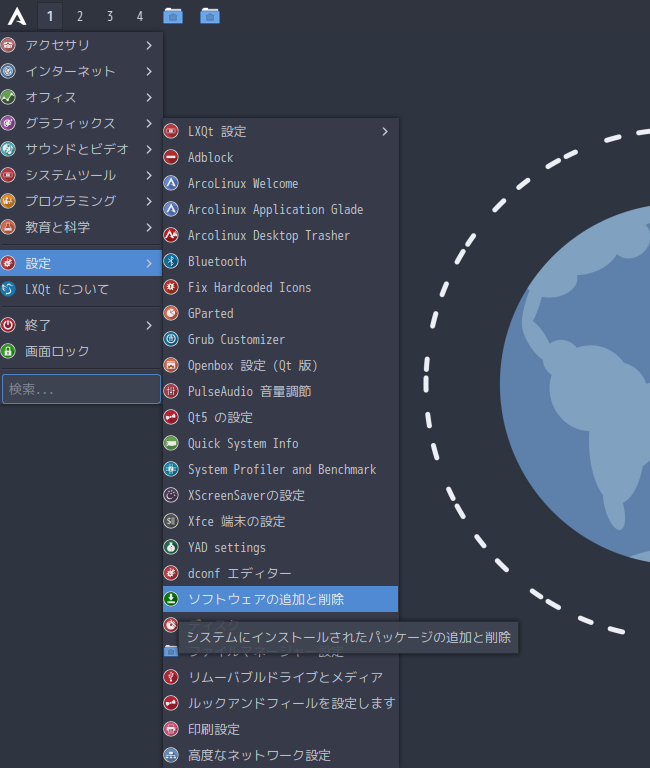The image size is (650, 768).
Task: Run Fix Hardcoded Icons icon
Action: [x=171, y=287]
